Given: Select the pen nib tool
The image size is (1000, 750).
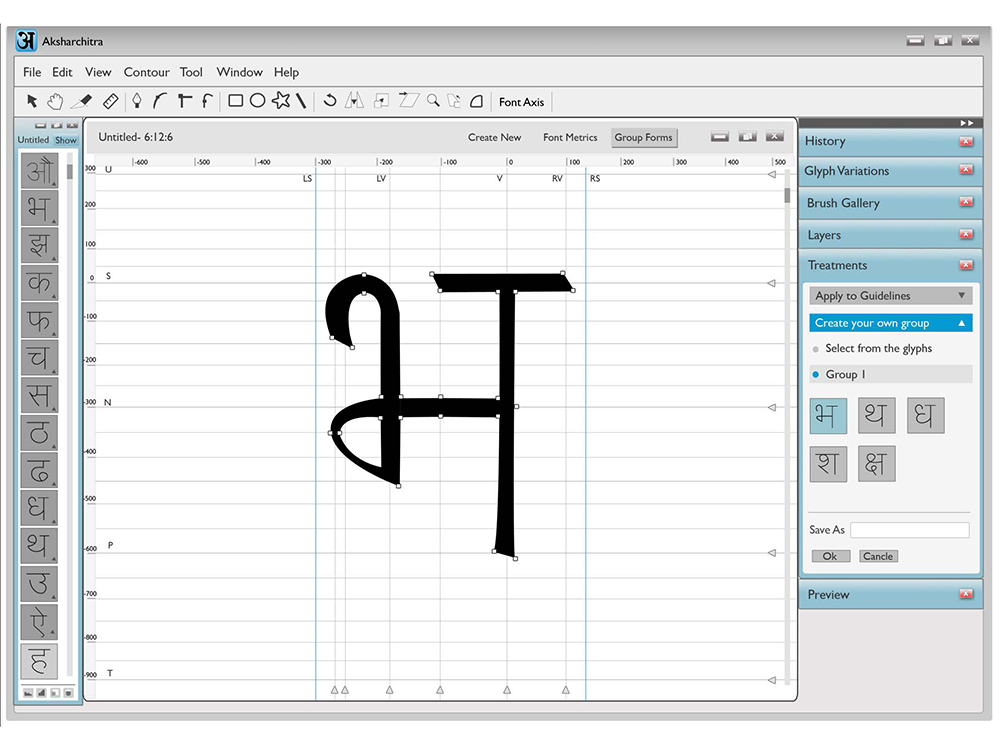Looking at the screenshot, I should point(136,101).
